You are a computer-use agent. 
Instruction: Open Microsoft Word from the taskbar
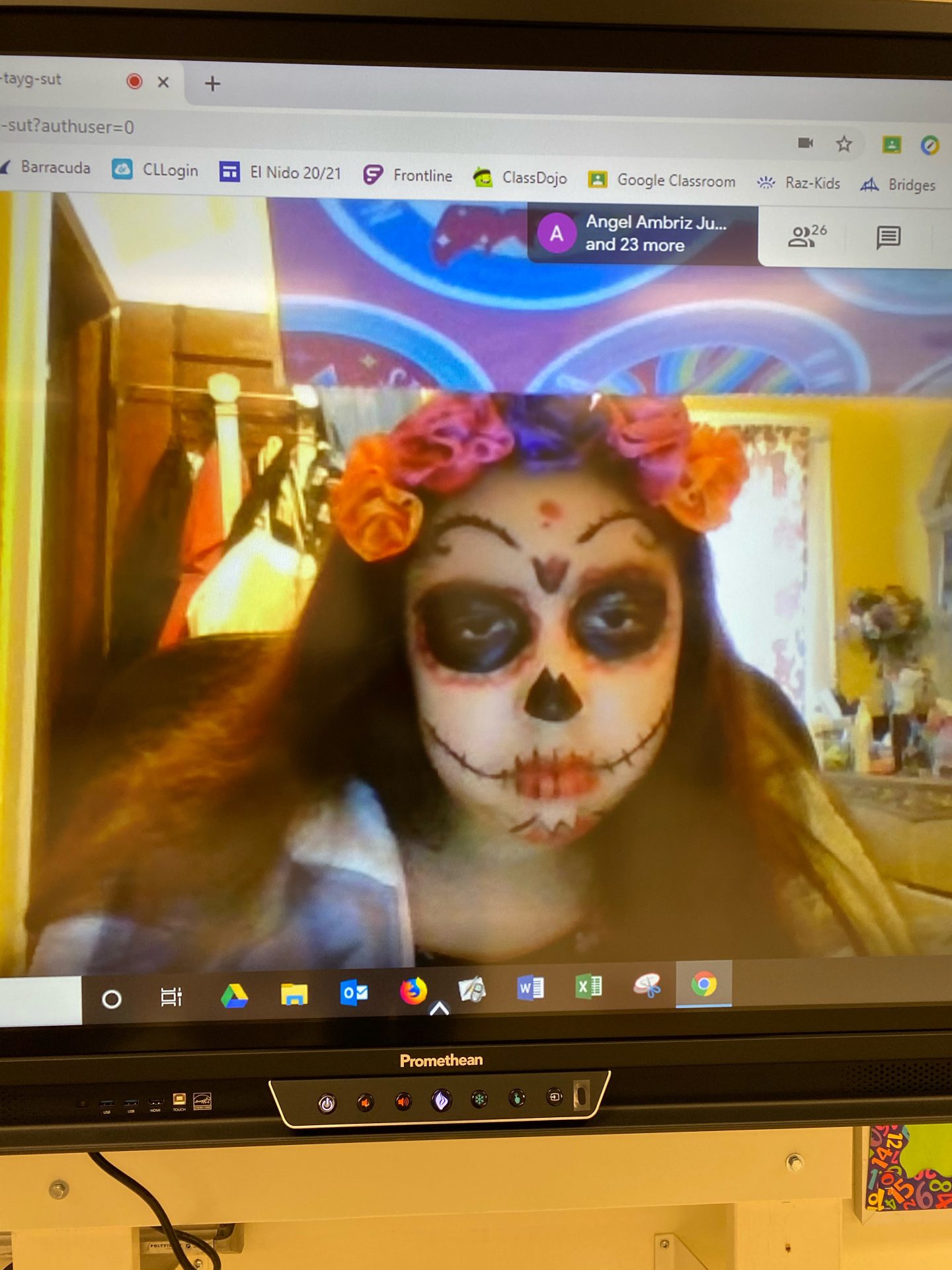point(530,988)
